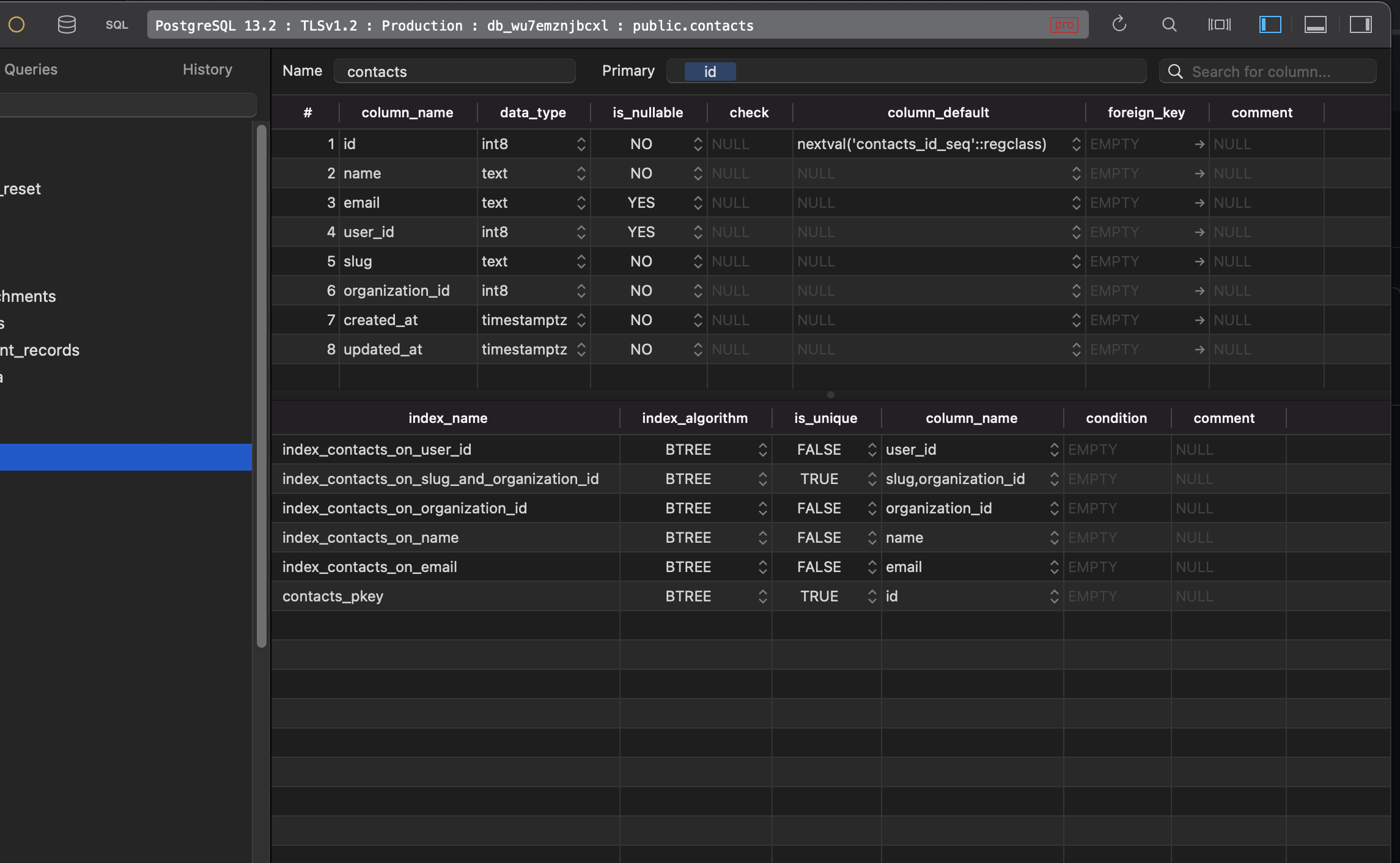This screenshot has height=863, width=1400.
Task: Click the full-width layout icon
Action: point(1219,24)
